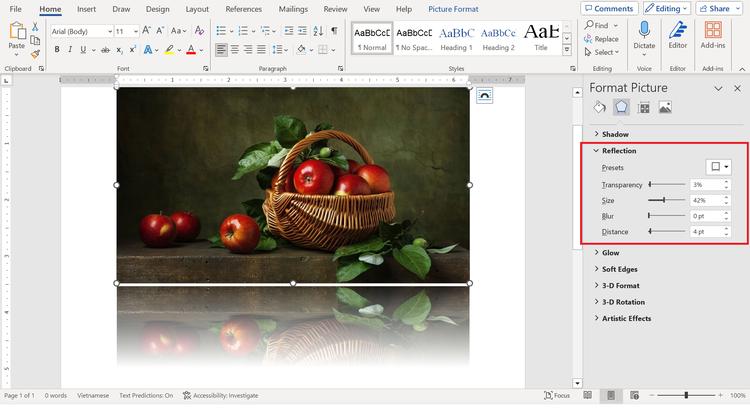Apply the Title style
Viewport: 750px width, 416px height.
(x=541, y=38)
